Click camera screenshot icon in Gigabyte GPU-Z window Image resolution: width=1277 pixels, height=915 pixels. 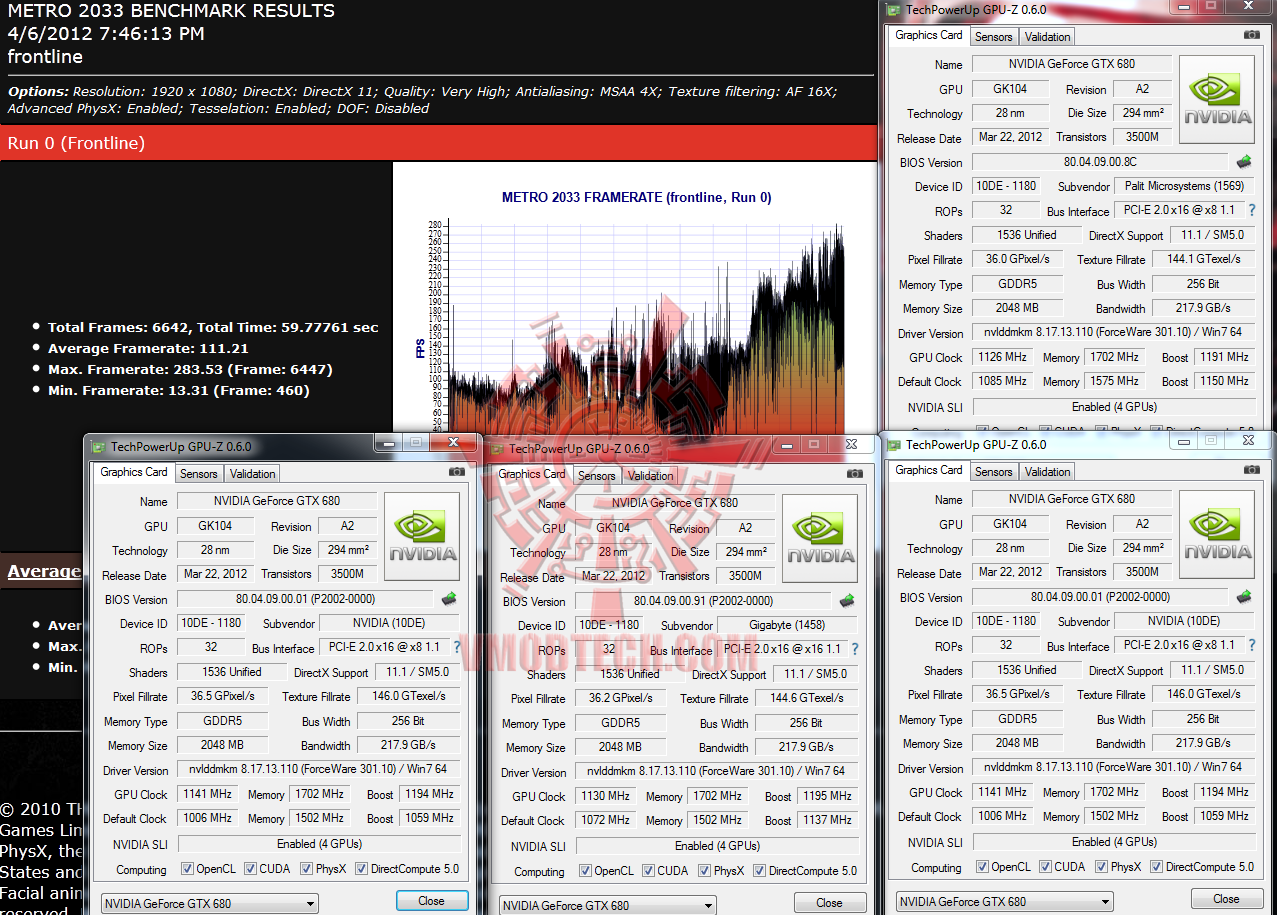[854, 474]
